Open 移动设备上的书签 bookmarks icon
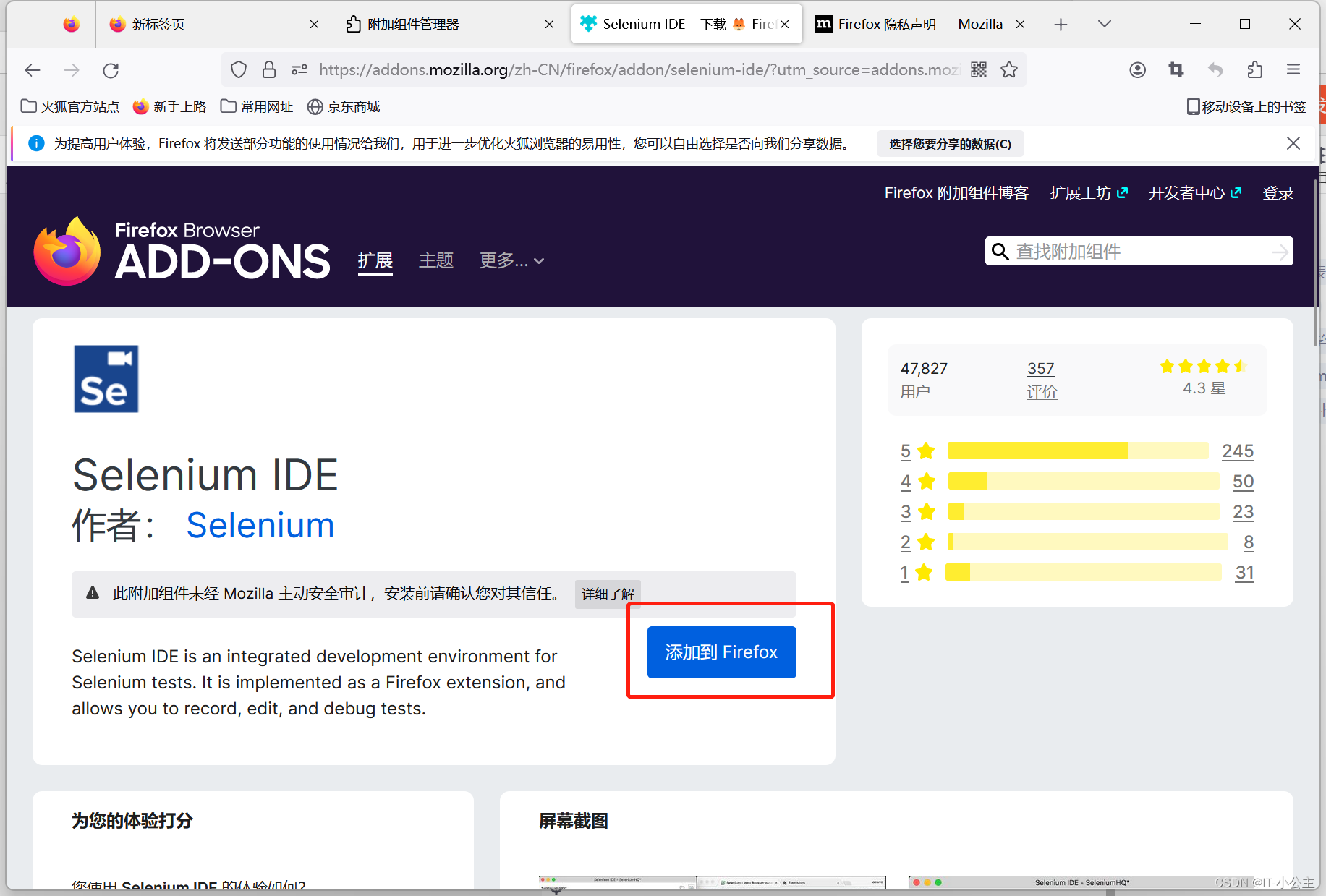Image resolution: width=1326 pixels, height=896 pixels. click(x=1246, y=106)
